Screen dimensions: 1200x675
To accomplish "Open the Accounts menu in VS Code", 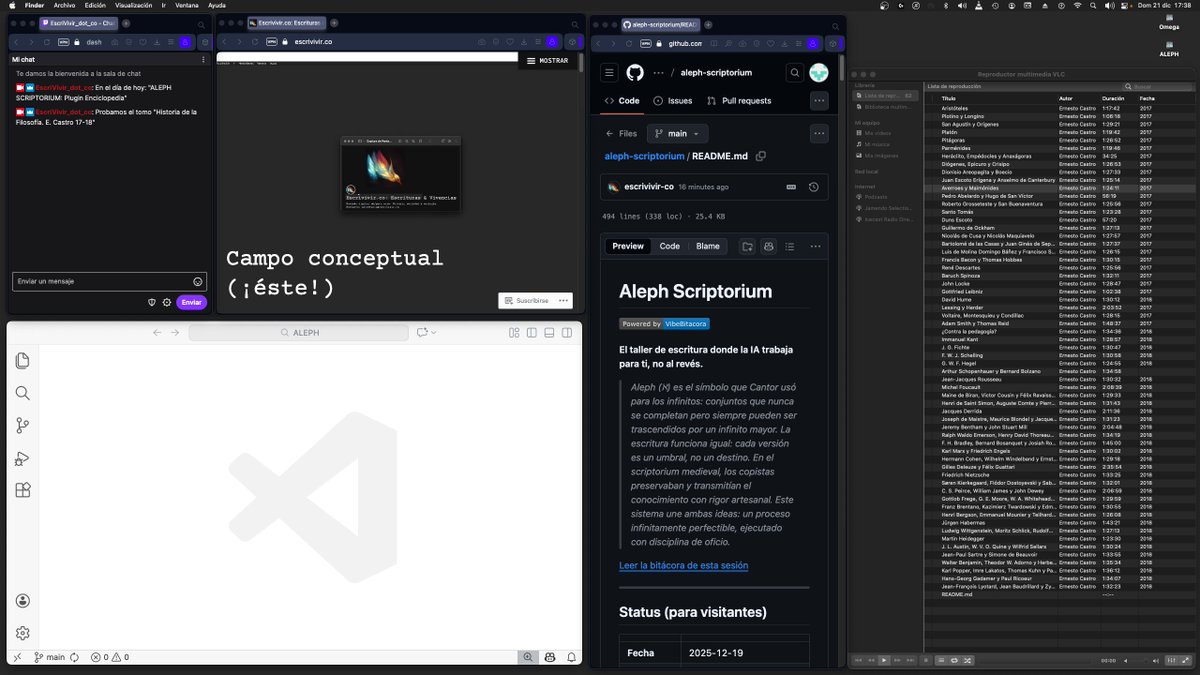I will pos(22,600).
